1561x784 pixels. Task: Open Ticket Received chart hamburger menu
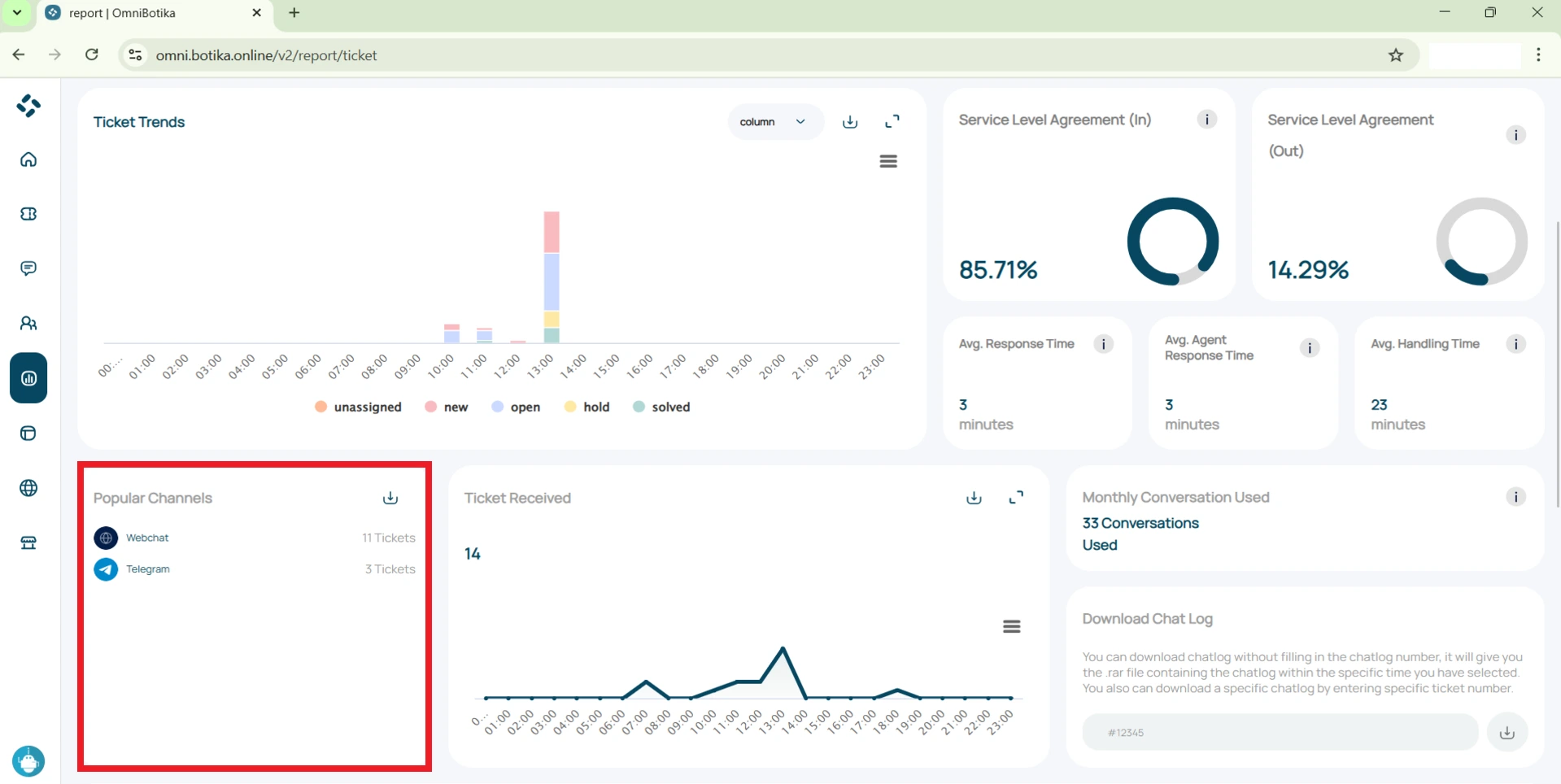1012,626
